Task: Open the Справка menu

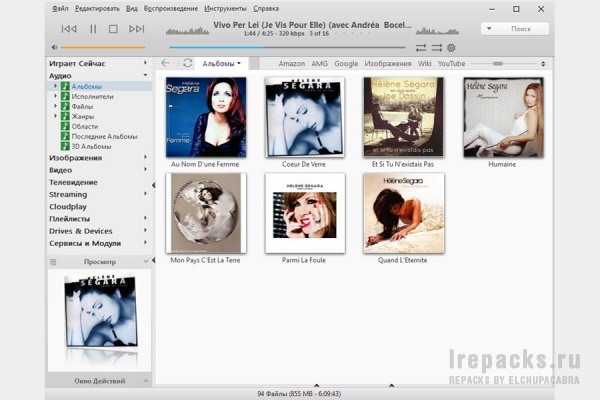Action: click(266, 8)
